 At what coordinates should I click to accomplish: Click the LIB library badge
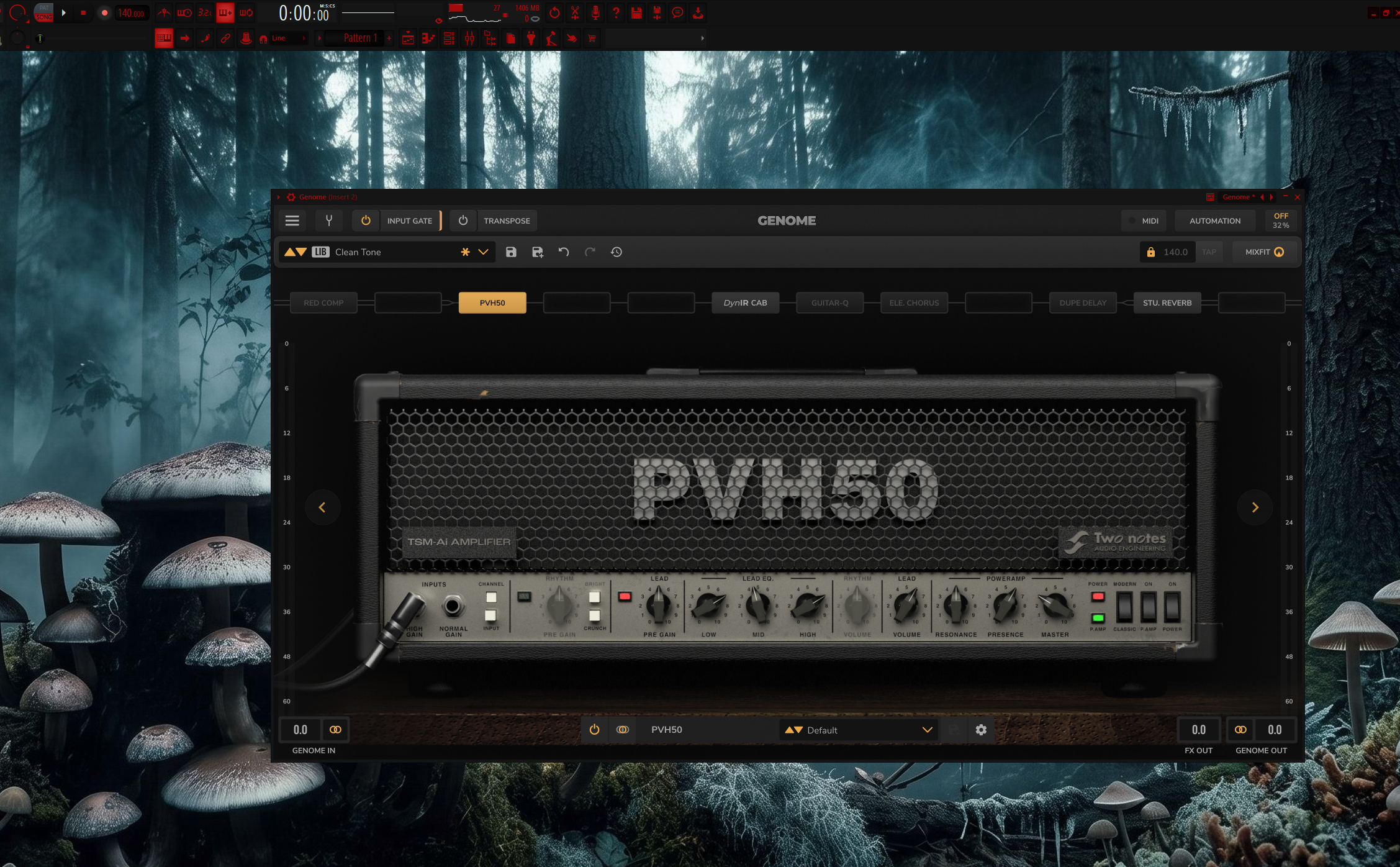click(x=320, y=252)
